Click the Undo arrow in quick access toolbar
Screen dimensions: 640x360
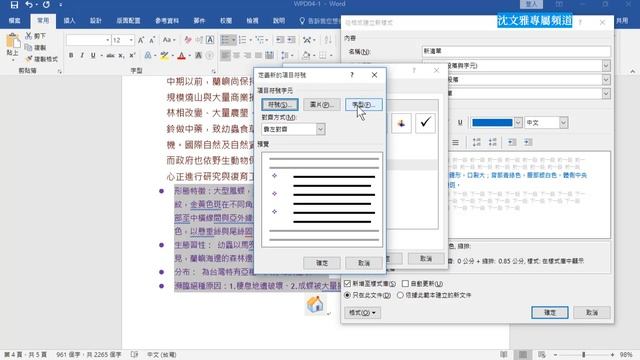pyautogui.click(x=29, y=4)
